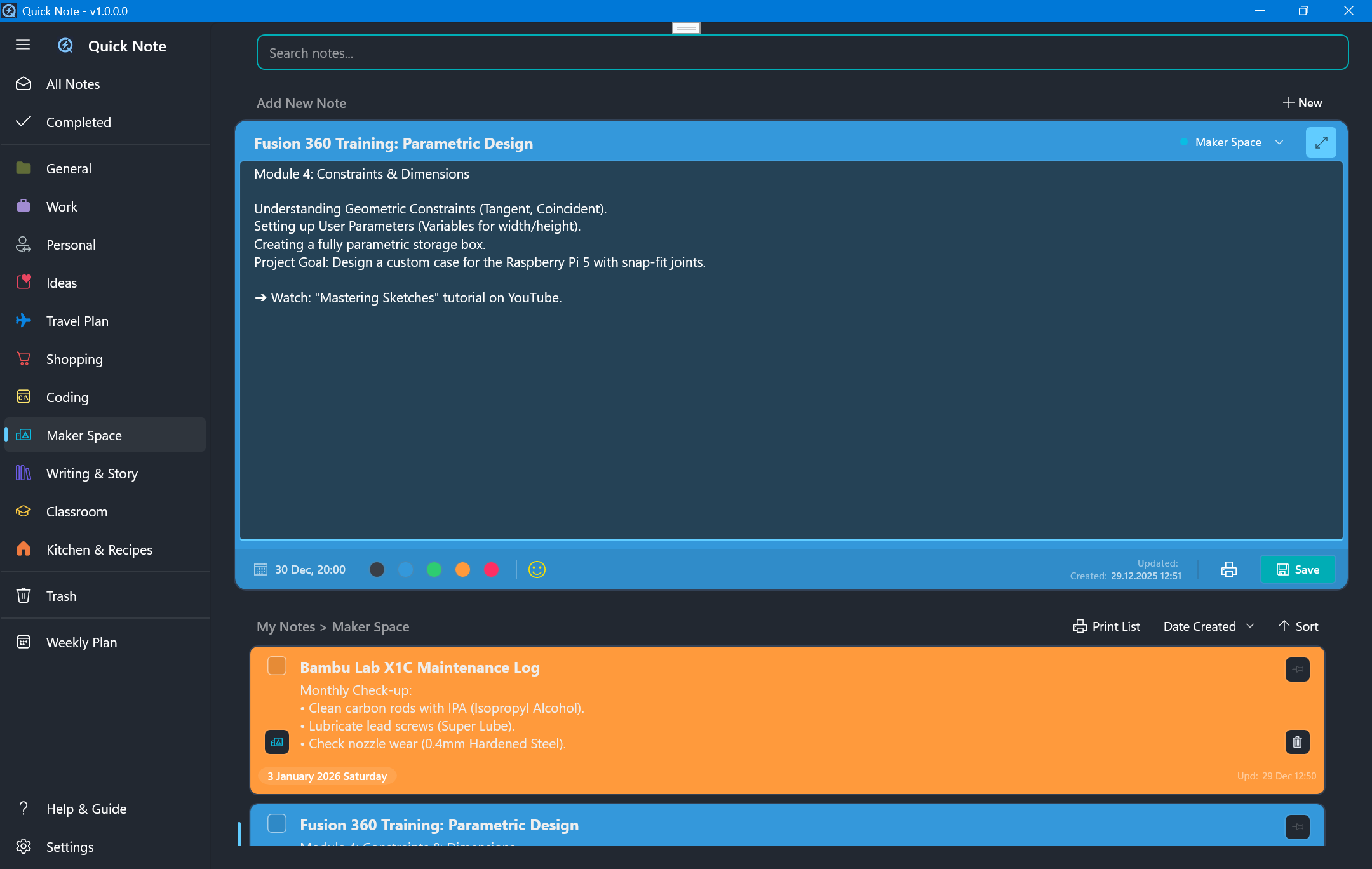Pin the Bambu Lab X1C Maintenance note
Screen dimensions: 1372x869
click(1297, 669)
